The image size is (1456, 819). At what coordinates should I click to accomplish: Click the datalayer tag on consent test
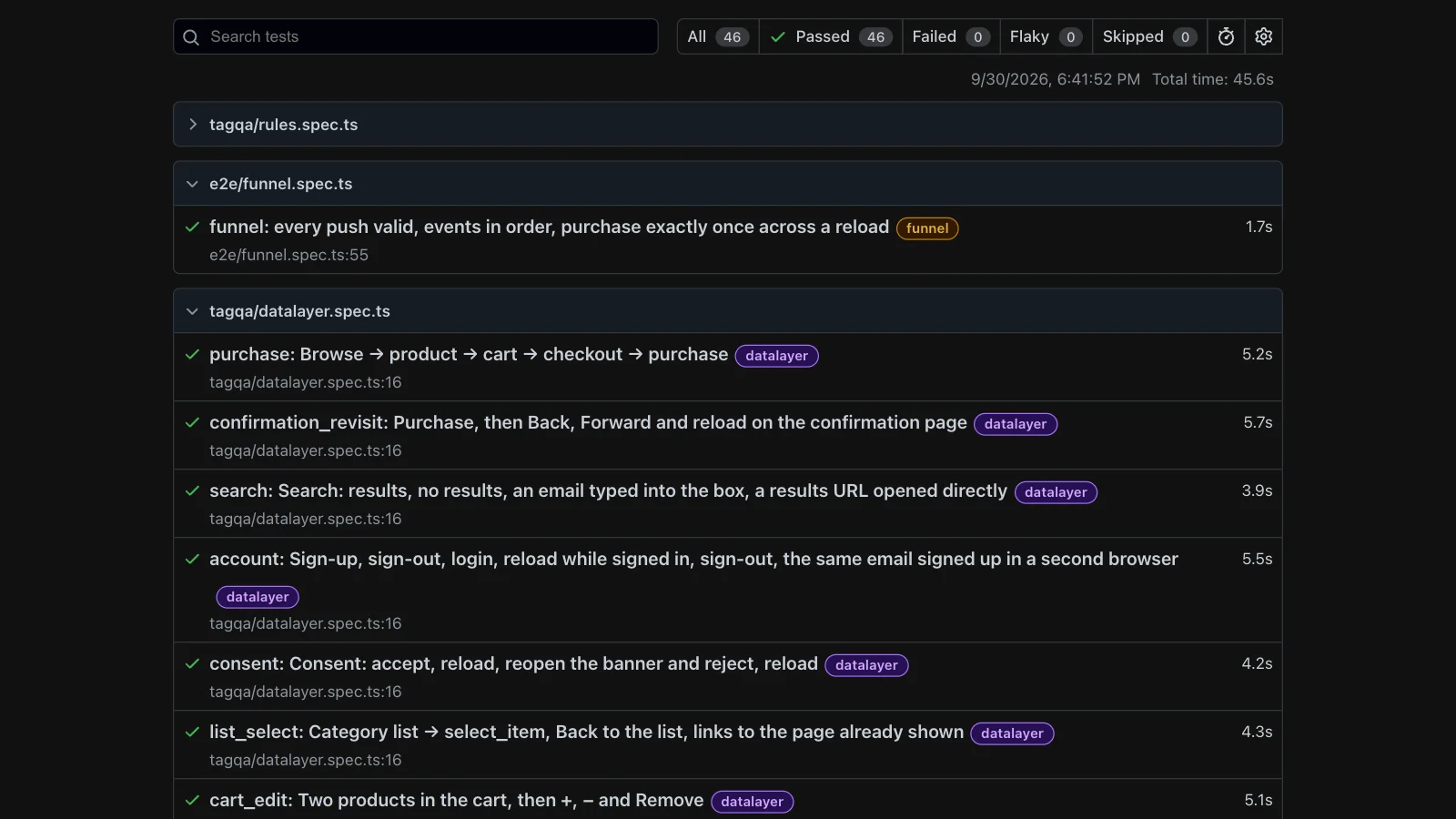[866, 665]
